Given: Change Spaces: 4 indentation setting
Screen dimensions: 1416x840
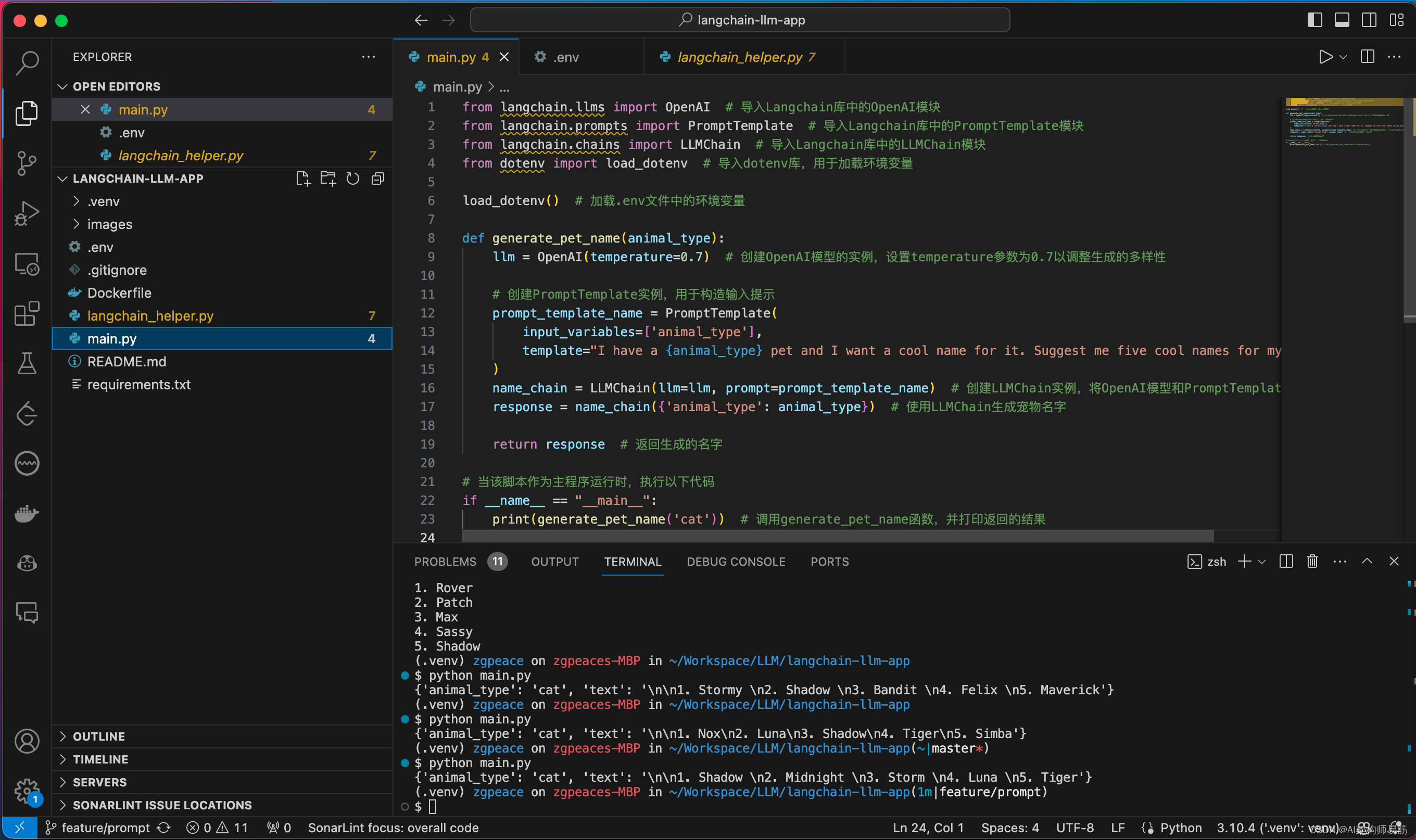Looking at the screenshot, I should tap(1009, 828).
